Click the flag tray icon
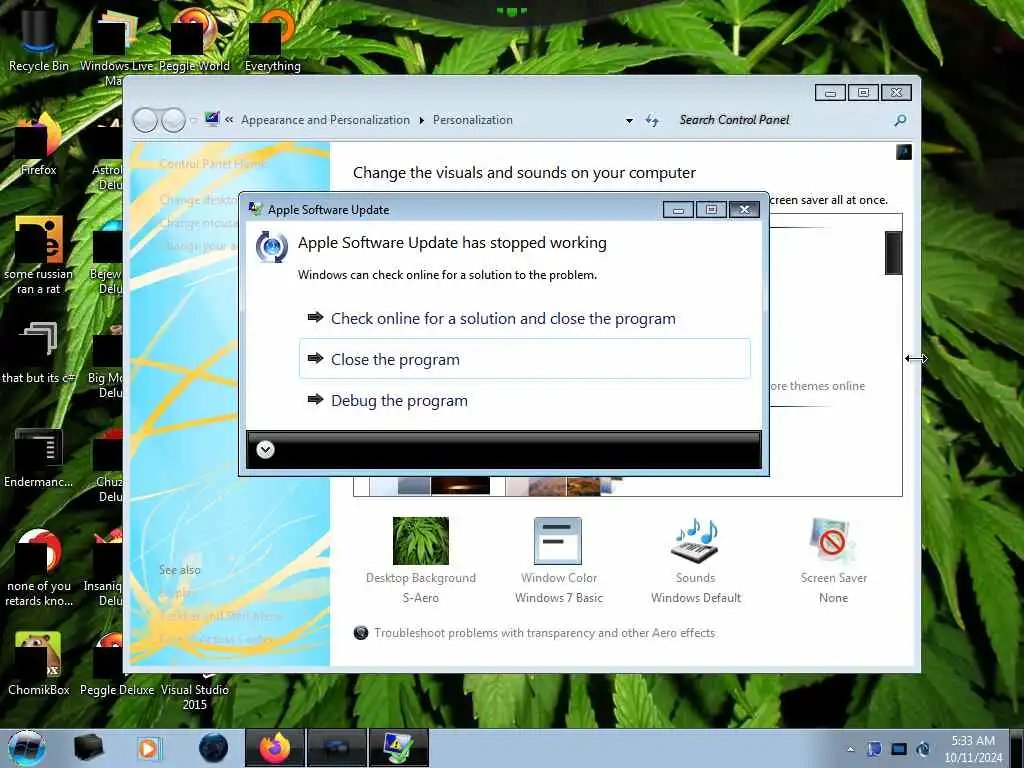This screenshot has width=1024, height=768. (874, 749)
